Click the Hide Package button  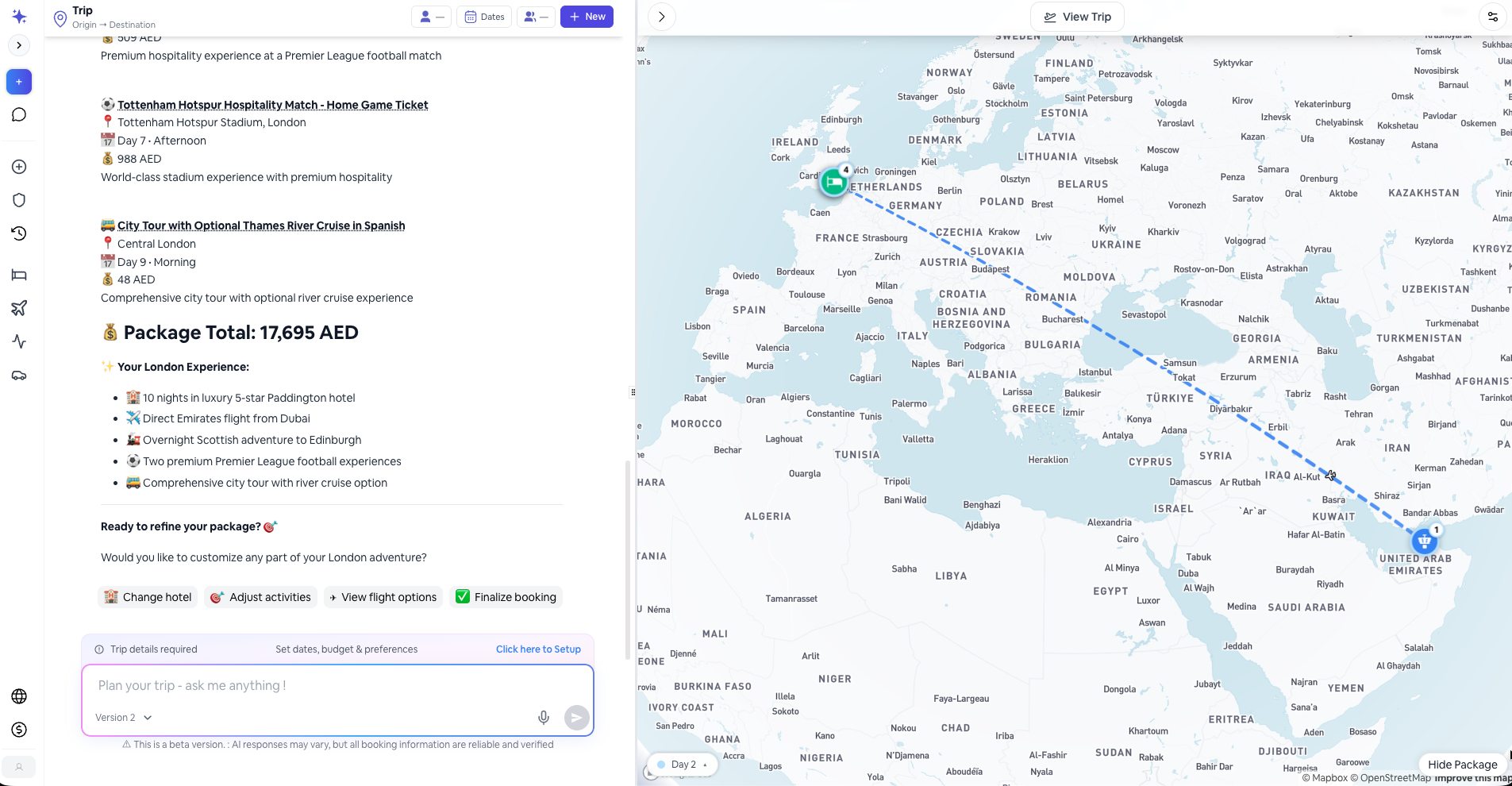click(1463, 765)
